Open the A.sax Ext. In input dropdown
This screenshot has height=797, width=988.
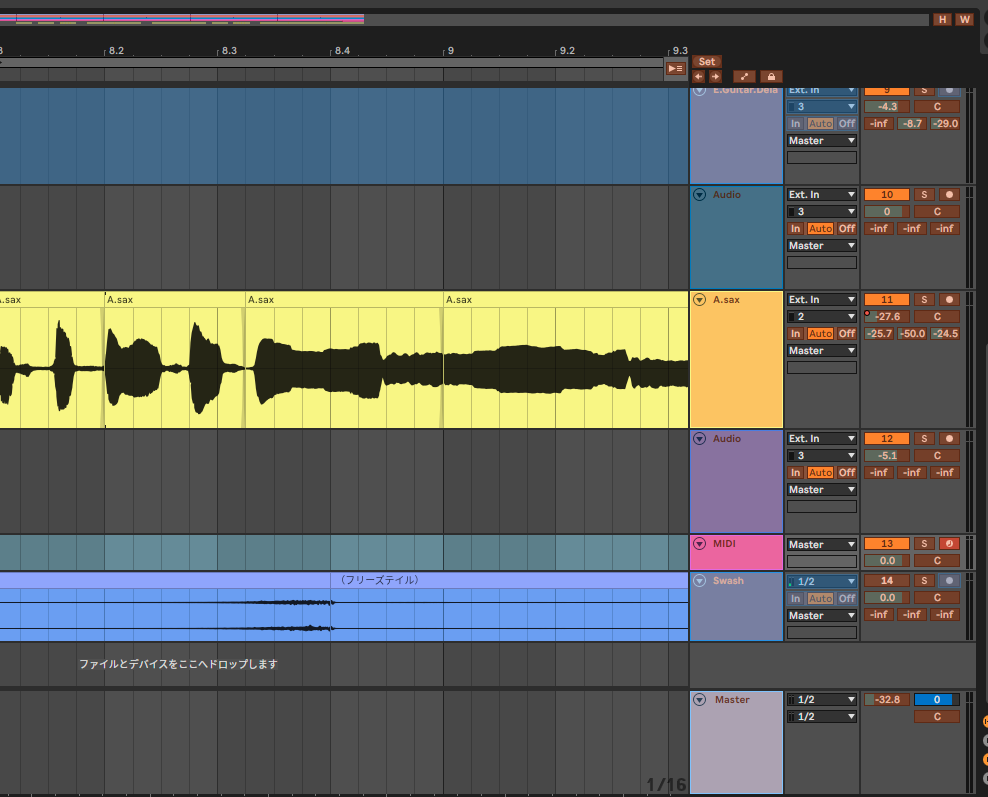click(821, 300)
